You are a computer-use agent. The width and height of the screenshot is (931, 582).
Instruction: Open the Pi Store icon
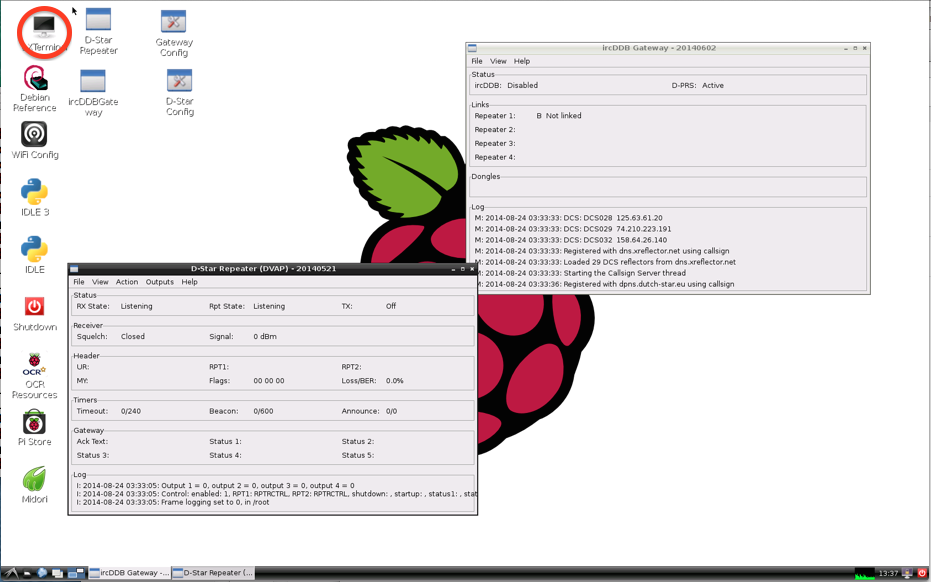[34, 422]
